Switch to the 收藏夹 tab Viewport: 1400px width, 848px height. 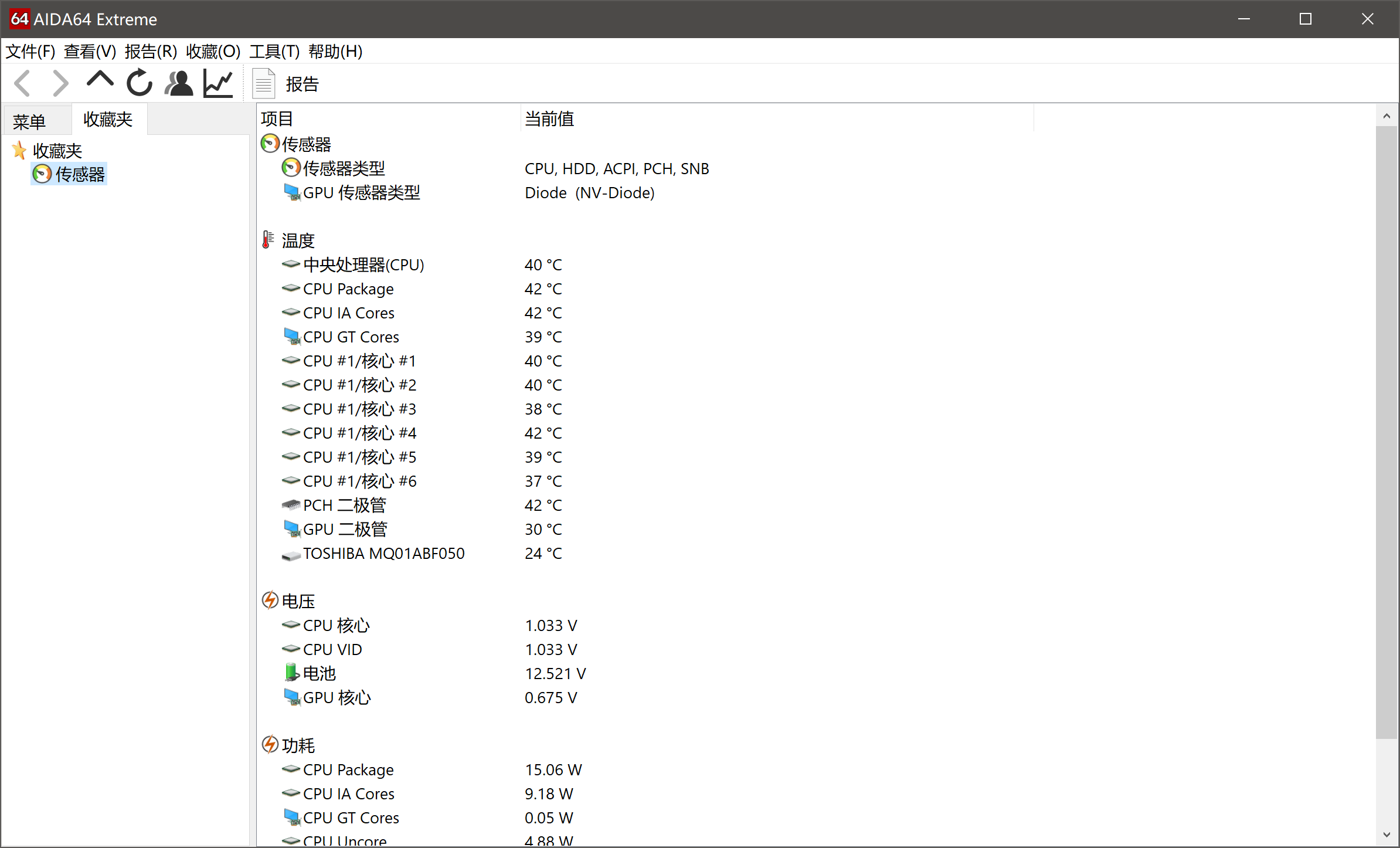click(x=108, y=120)
